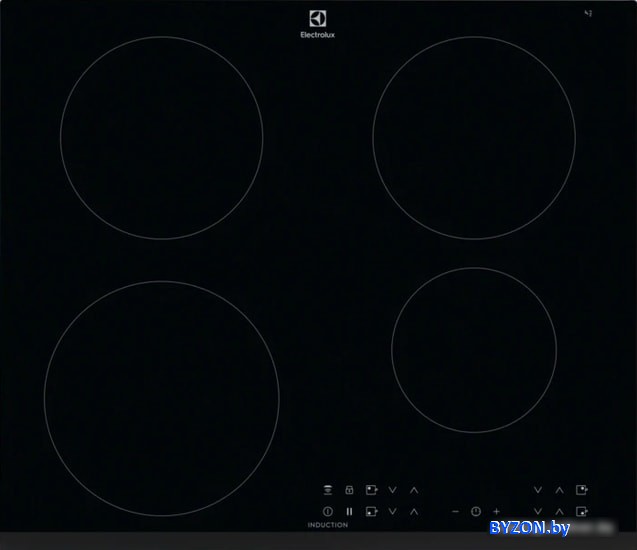Tap the child lock icon
This screenshot has height=550, width=637.
point(349,490)
